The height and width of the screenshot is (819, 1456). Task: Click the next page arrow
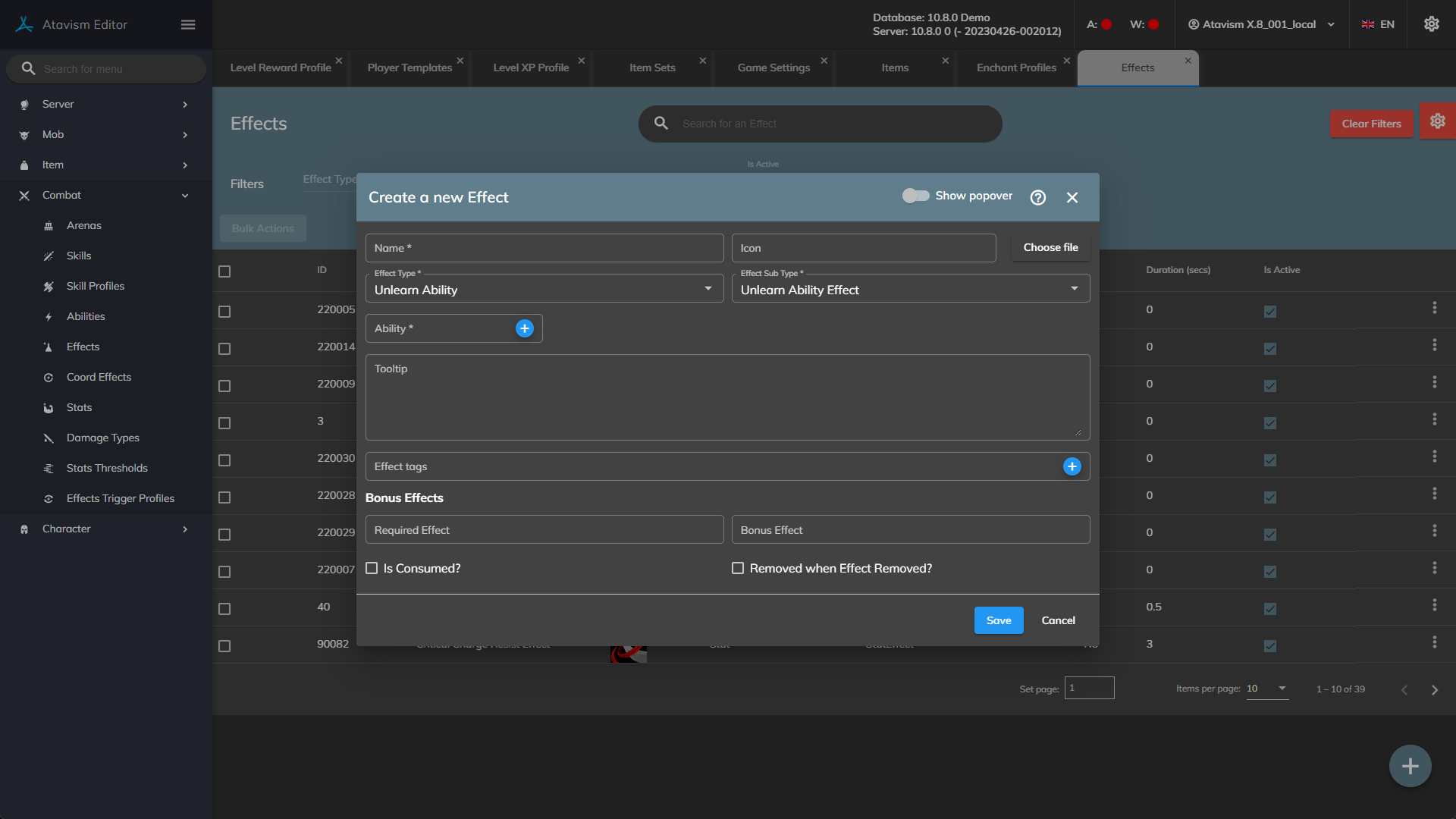click(x=1434, y=689)
